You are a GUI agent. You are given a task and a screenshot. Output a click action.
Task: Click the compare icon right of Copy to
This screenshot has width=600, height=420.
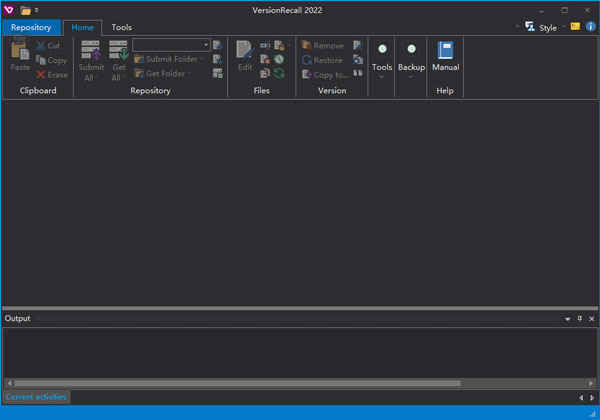tap(358, 73)
